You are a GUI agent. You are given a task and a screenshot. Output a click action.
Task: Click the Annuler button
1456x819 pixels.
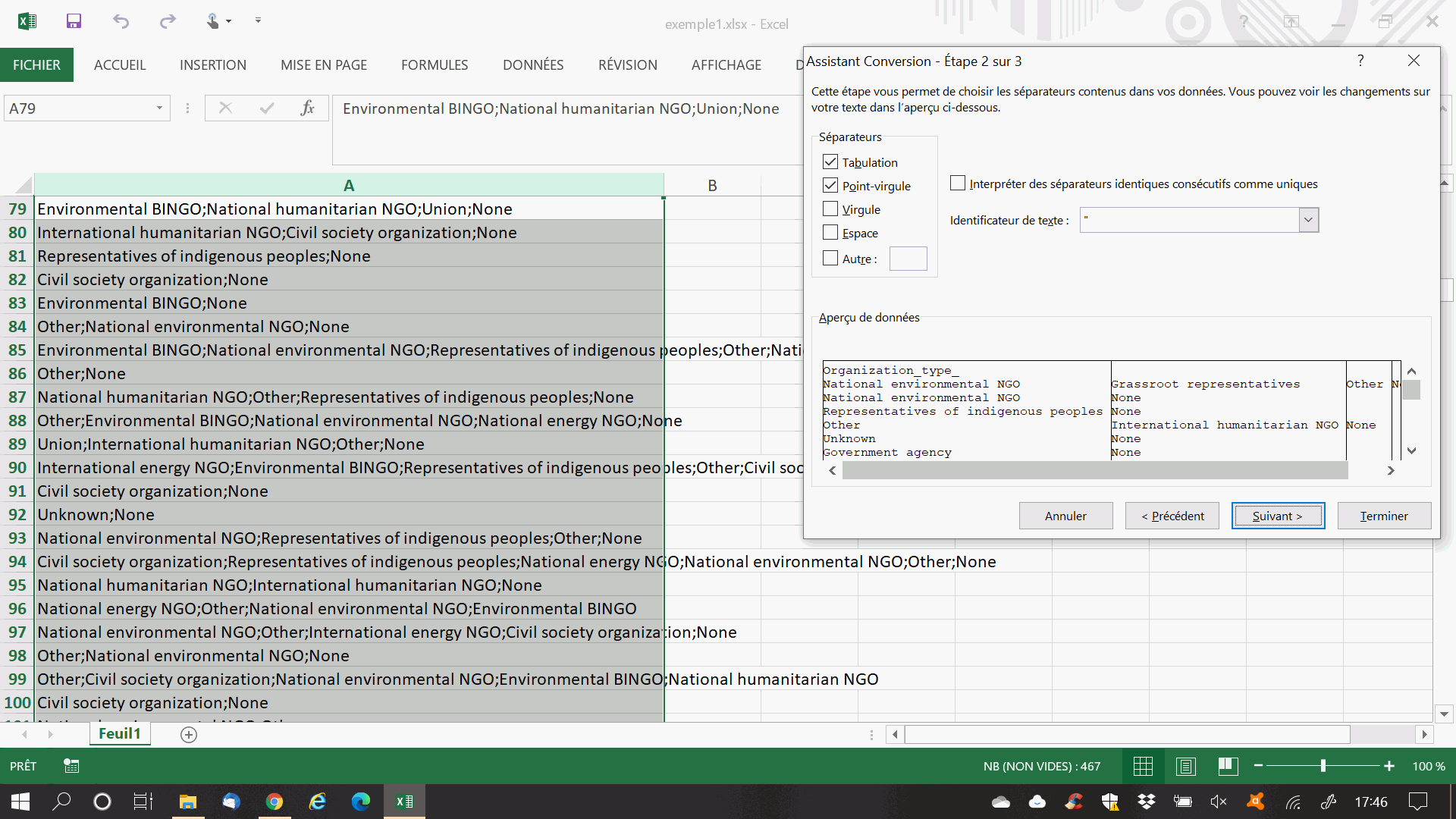pos(1065,516)
